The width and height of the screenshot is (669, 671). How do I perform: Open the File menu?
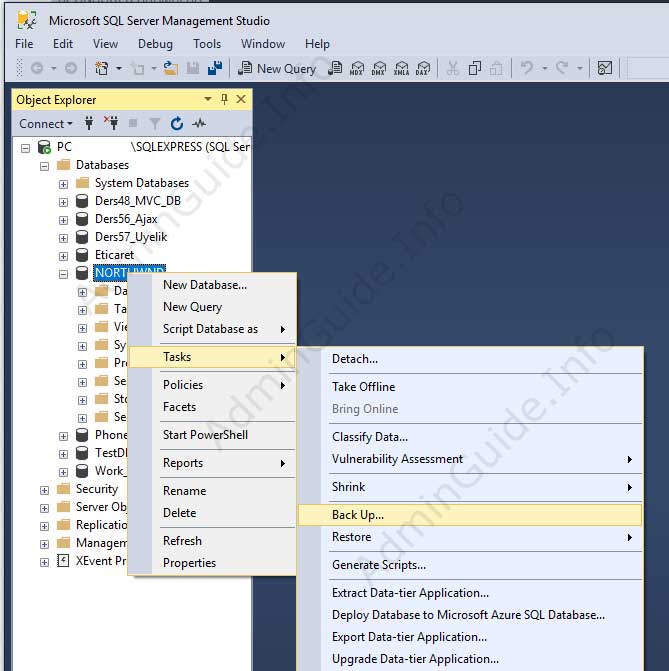[24, 44]
